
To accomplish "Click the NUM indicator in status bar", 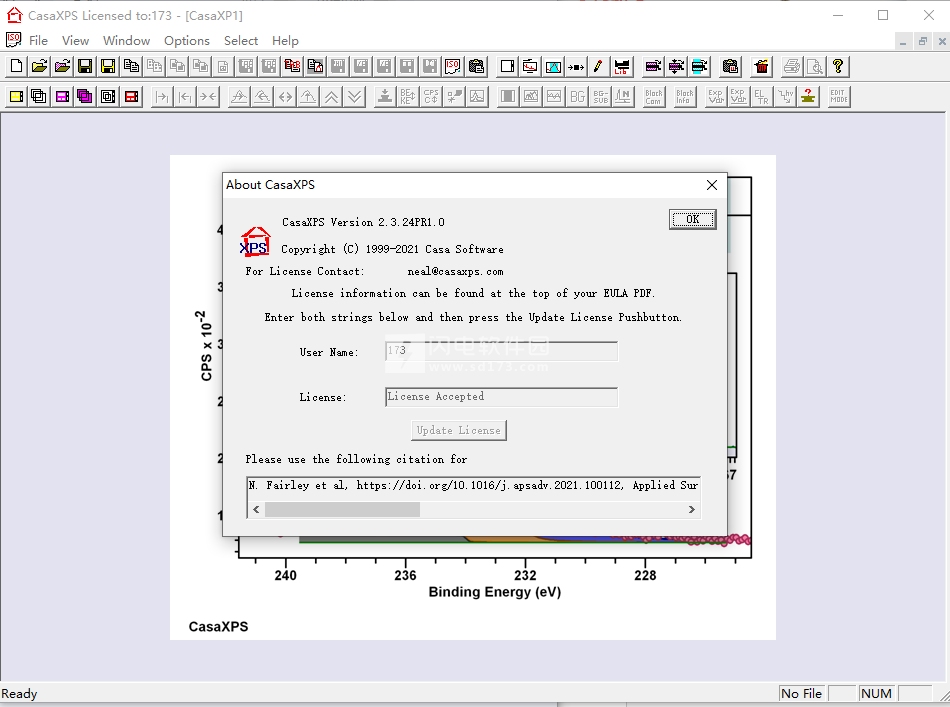I will (876, 694).
